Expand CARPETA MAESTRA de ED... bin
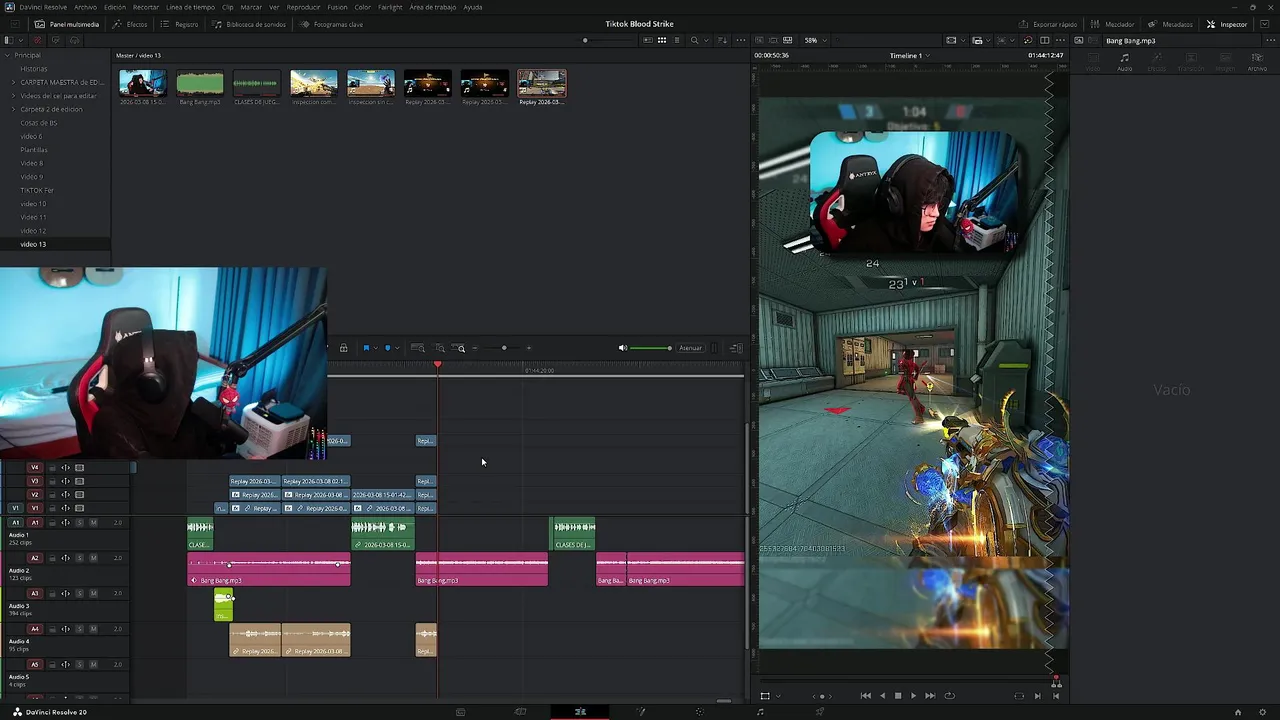Viewport: 1280px width, 720px height. pyautogui.click(x=13, y=82)
